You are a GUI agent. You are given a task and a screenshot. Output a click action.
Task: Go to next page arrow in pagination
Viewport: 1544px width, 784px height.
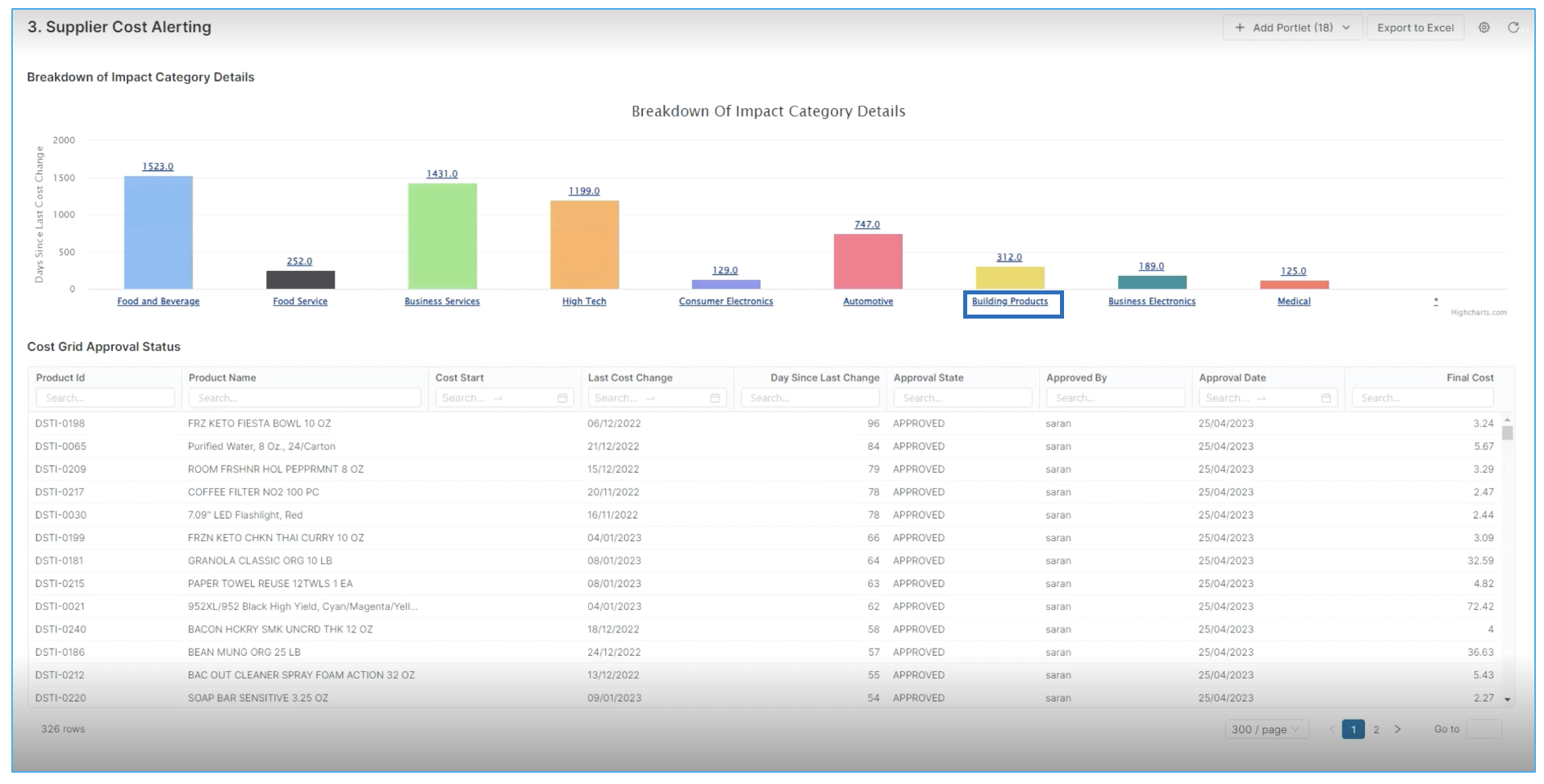click(x=1398, y=729)
